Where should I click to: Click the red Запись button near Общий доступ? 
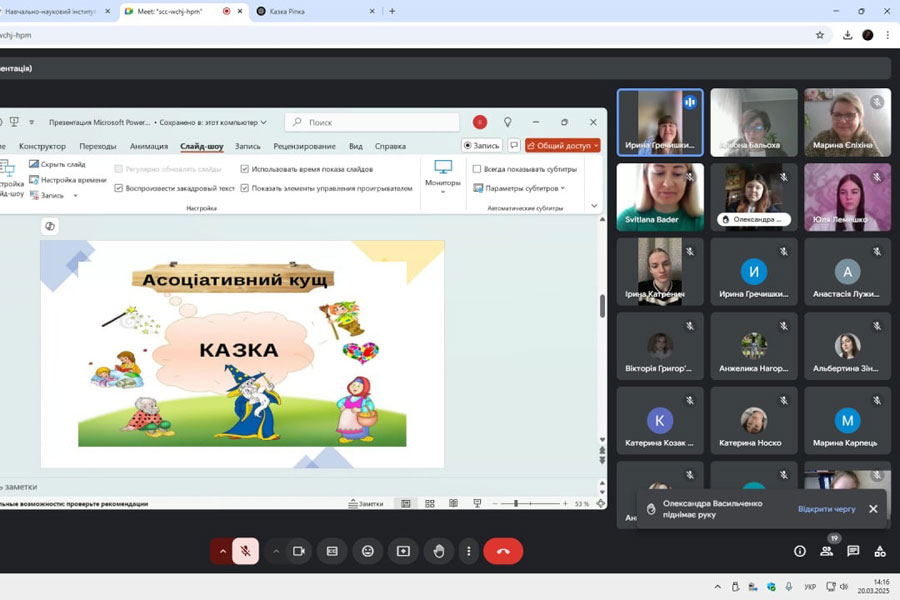click(482, 145)
